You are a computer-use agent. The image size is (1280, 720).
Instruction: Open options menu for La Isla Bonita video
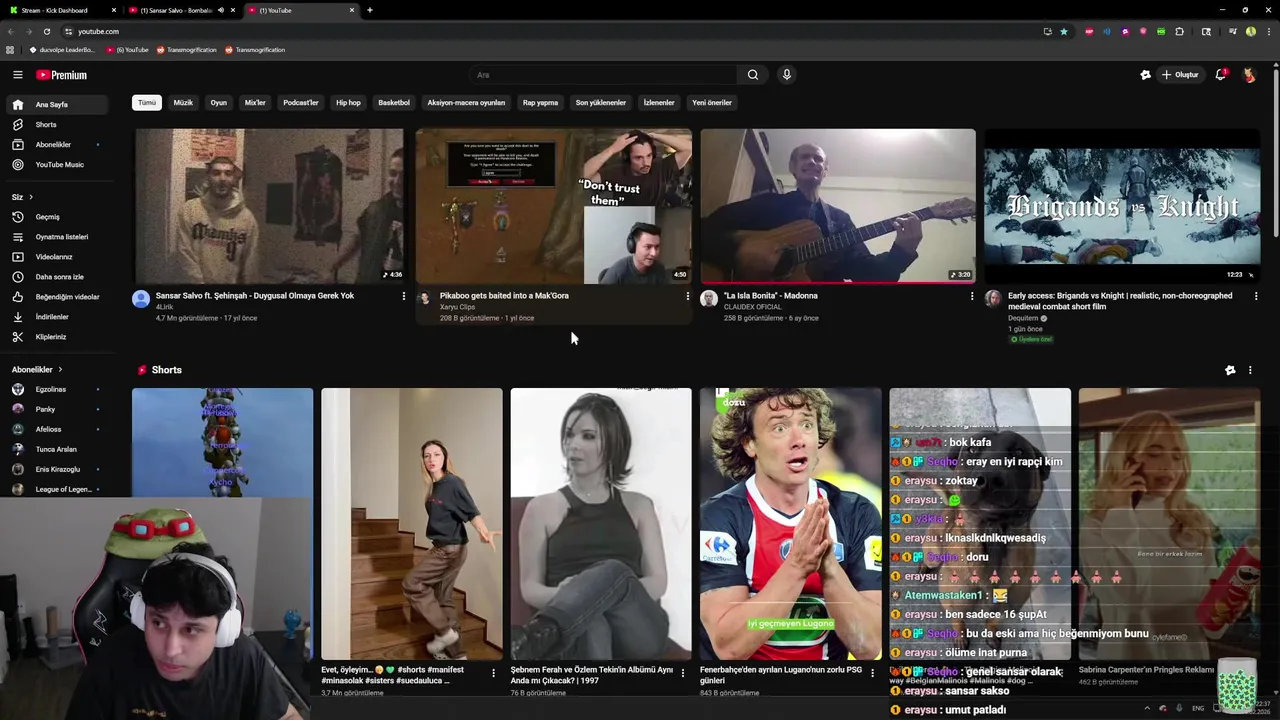point(971,296)
